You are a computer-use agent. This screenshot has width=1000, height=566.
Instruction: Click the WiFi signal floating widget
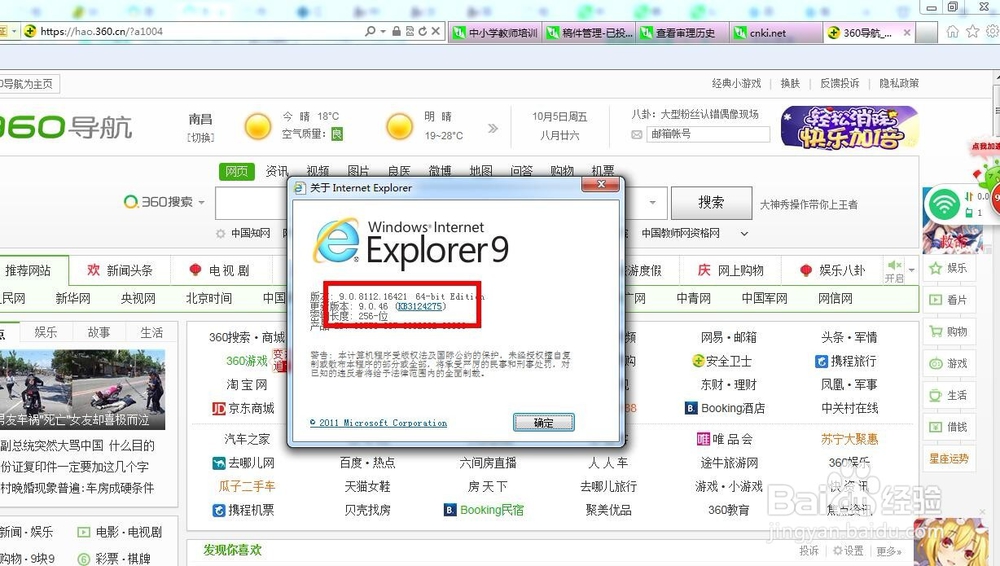point(943,204)
